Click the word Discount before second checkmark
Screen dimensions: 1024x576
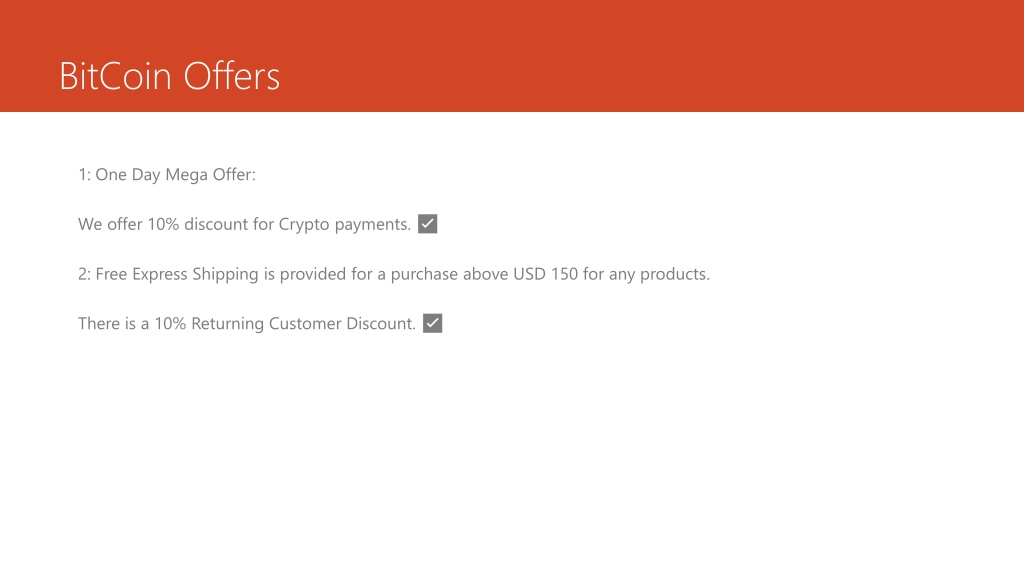[x=381, y=323]
